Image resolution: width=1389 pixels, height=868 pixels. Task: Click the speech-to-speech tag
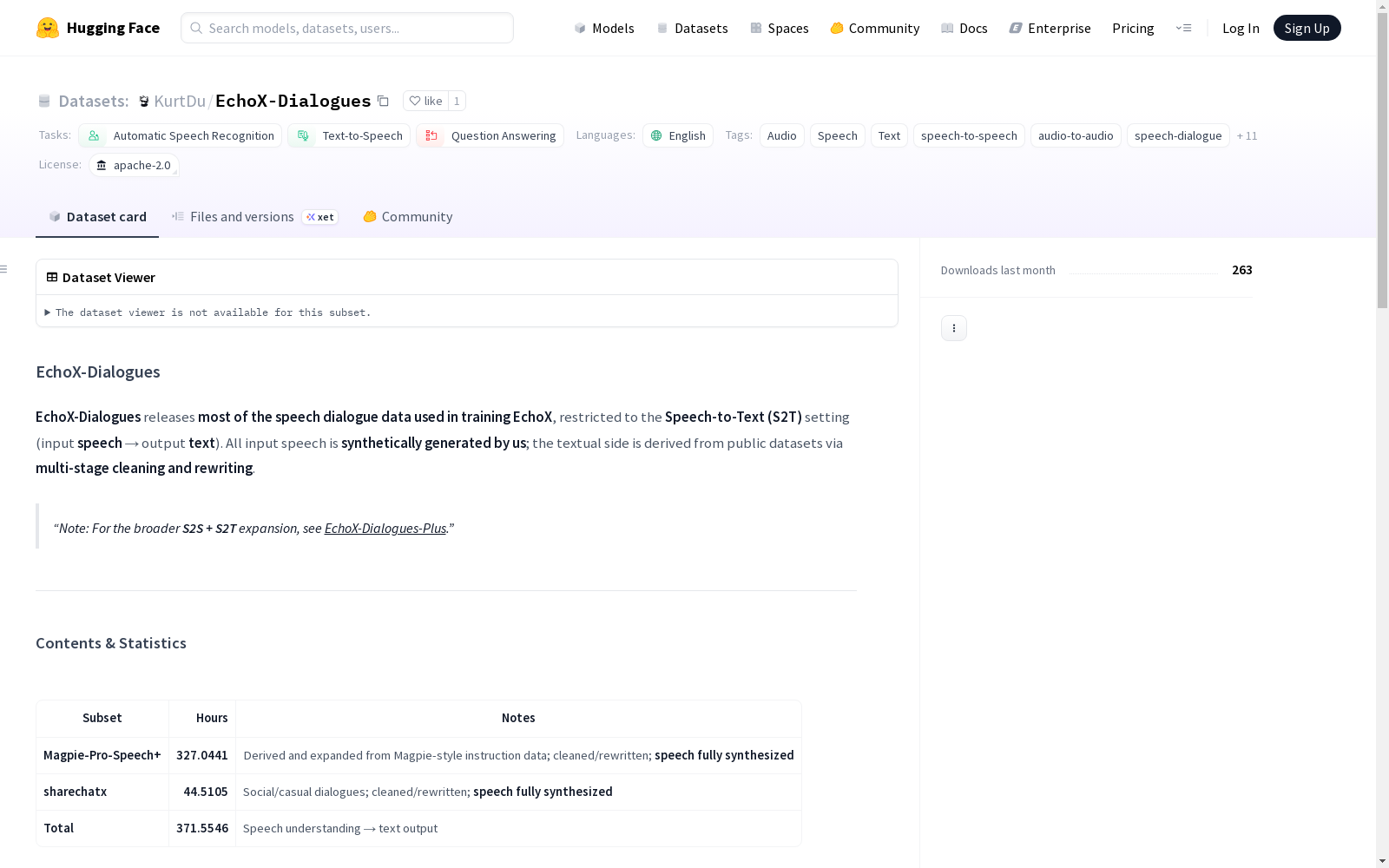(x=969, y=135)
